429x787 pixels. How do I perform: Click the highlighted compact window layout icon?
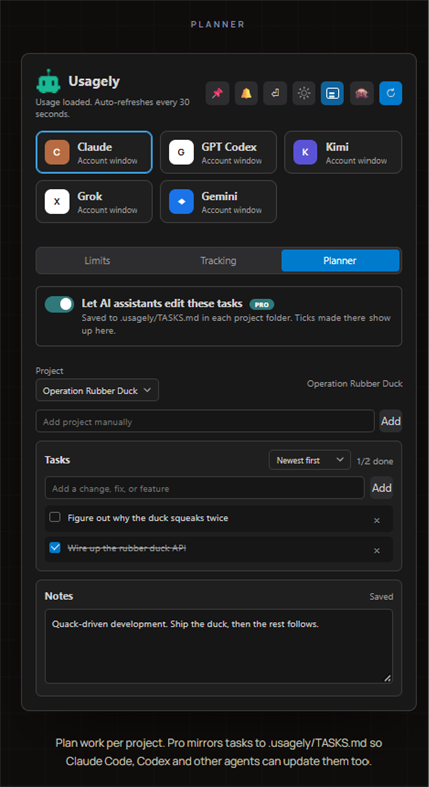pyautogui.click(x=333, y=93)
